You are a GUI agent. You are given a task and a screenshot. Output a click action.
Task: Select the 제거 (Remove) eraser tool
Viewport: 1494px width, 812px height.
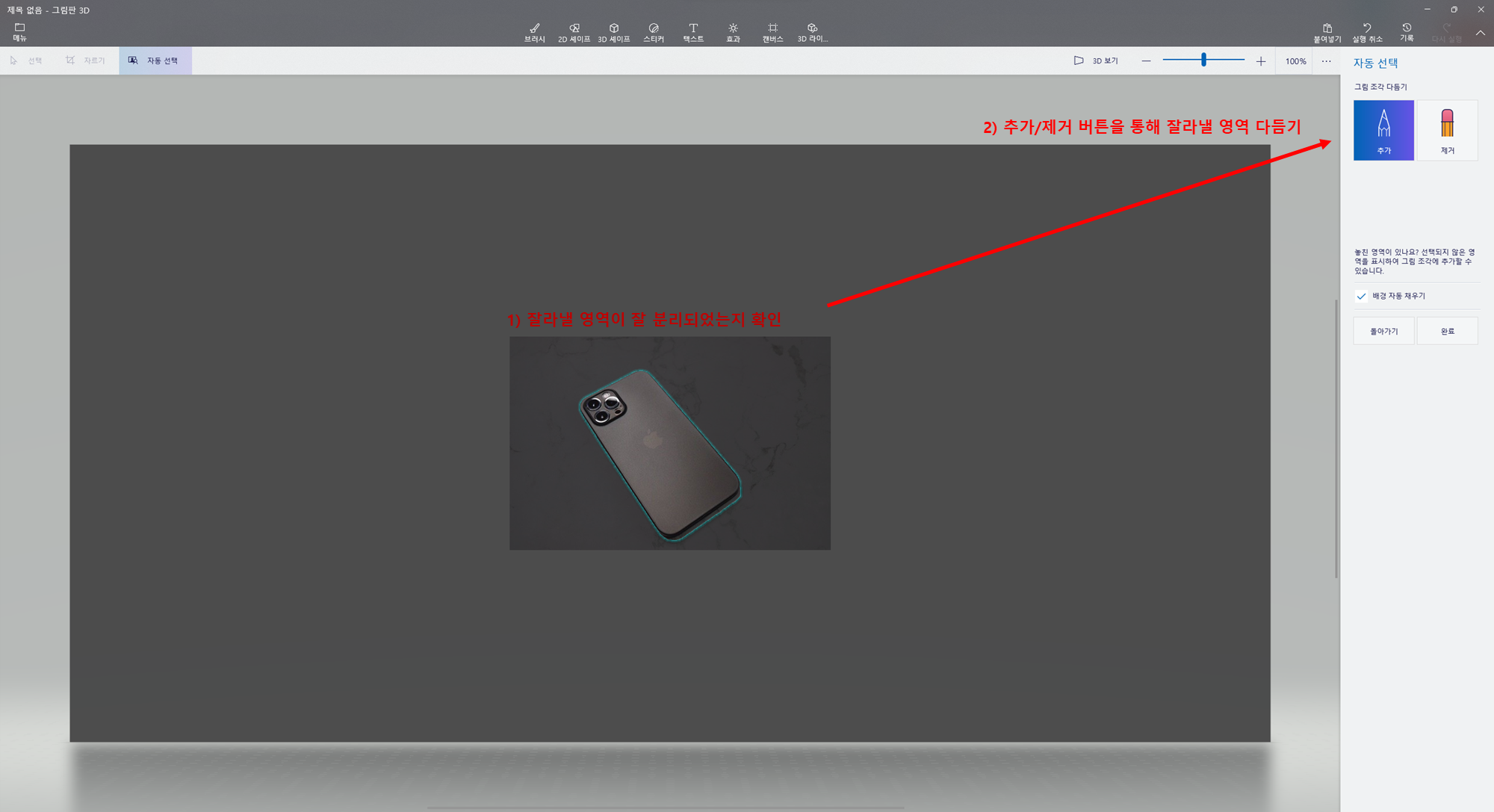point(1447,130)
